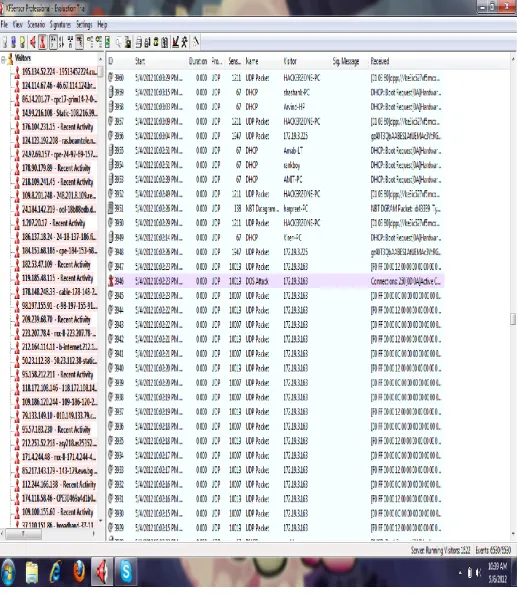Open Firefox from taskbar
This screenshot has width=519, height=596.
79,572
